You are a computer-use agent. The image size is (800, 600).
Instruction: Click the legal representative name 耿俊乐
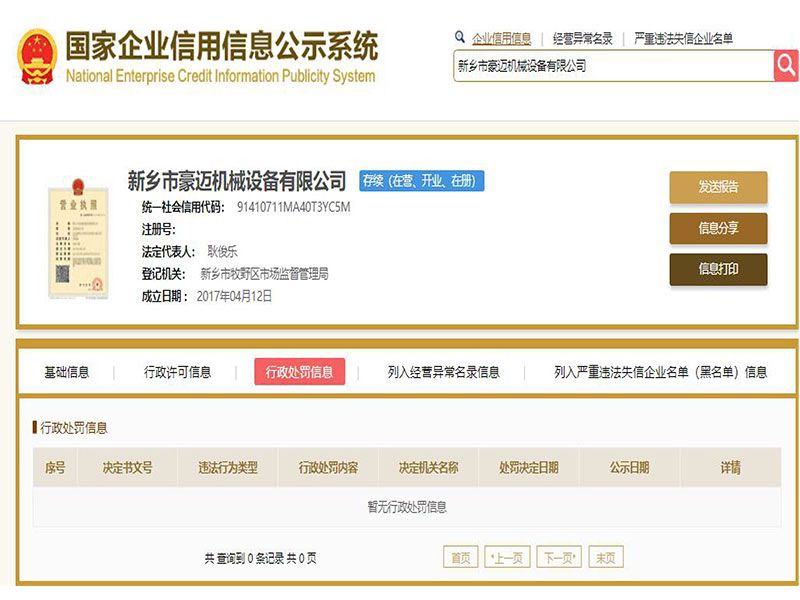coord(222,251)
